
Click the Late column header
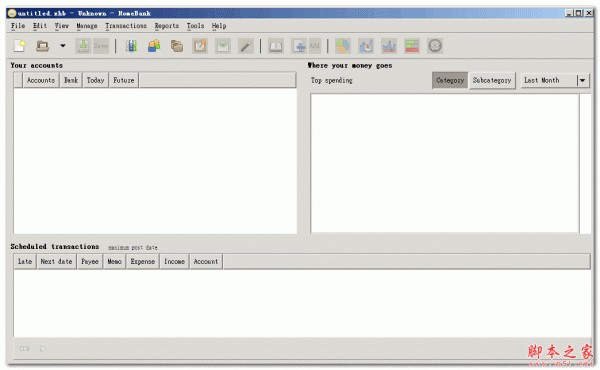tap(25, 262)
